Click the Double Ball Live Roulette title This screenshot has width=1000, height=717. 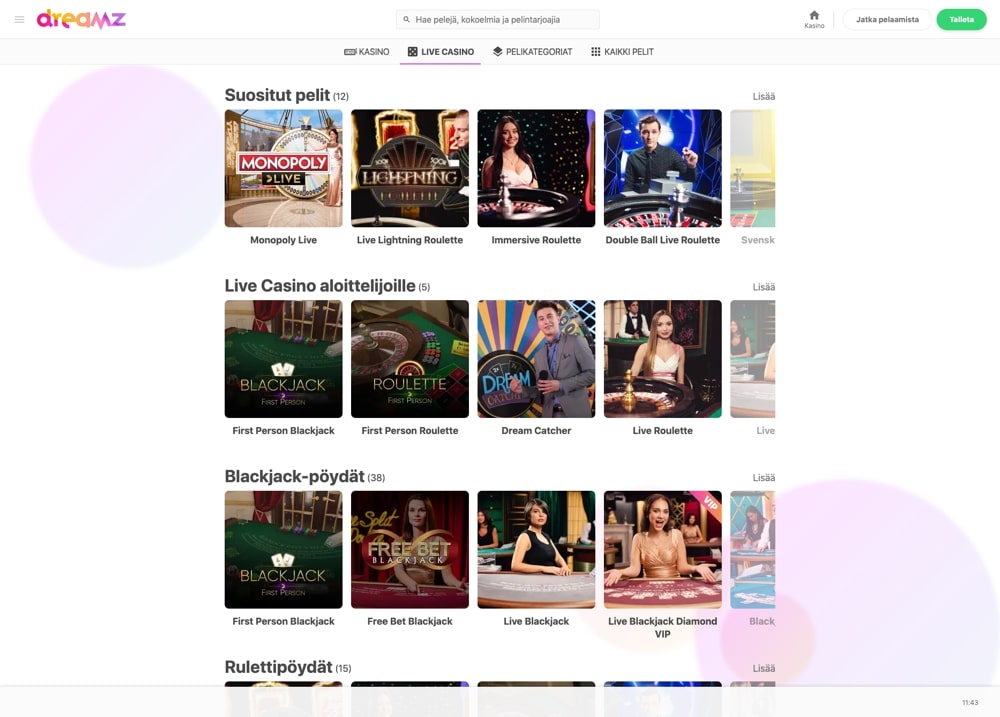[663, 240]
